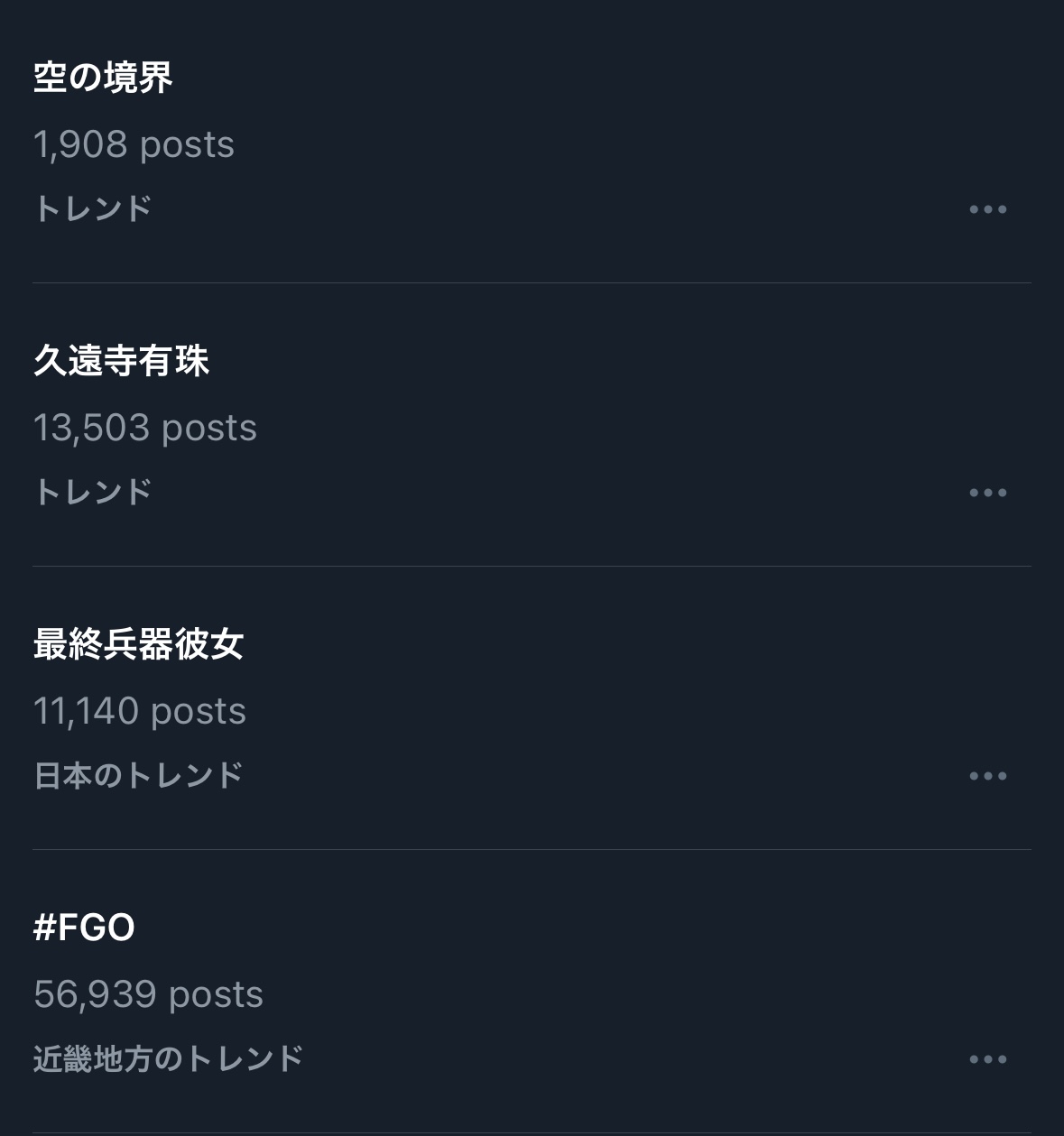This screenshot has width=1064, height=1136.
Task: Open the 空の境界 trending topic
Action: 103,78
